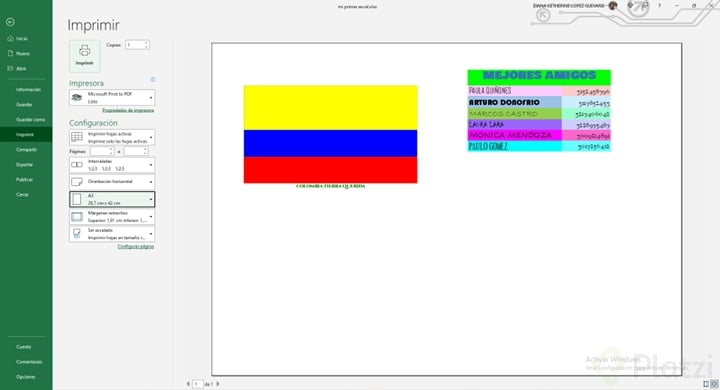Increment the Páginas start page spinner

click(111, 149)
